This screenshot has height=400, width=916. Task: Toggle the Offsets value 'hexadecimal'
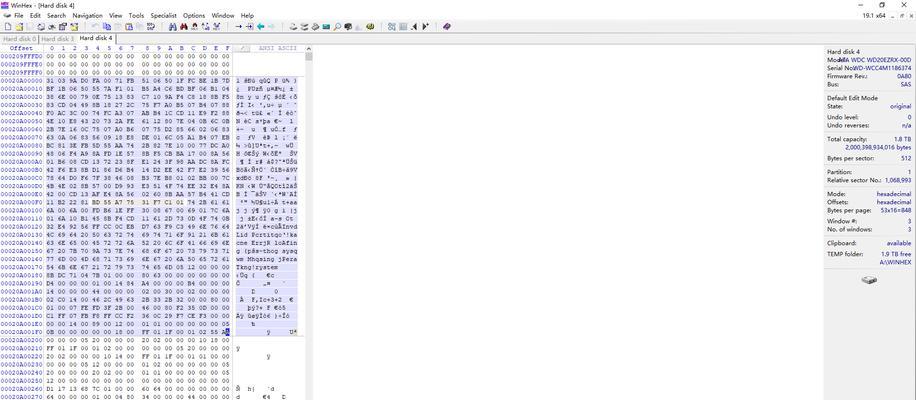894,202
